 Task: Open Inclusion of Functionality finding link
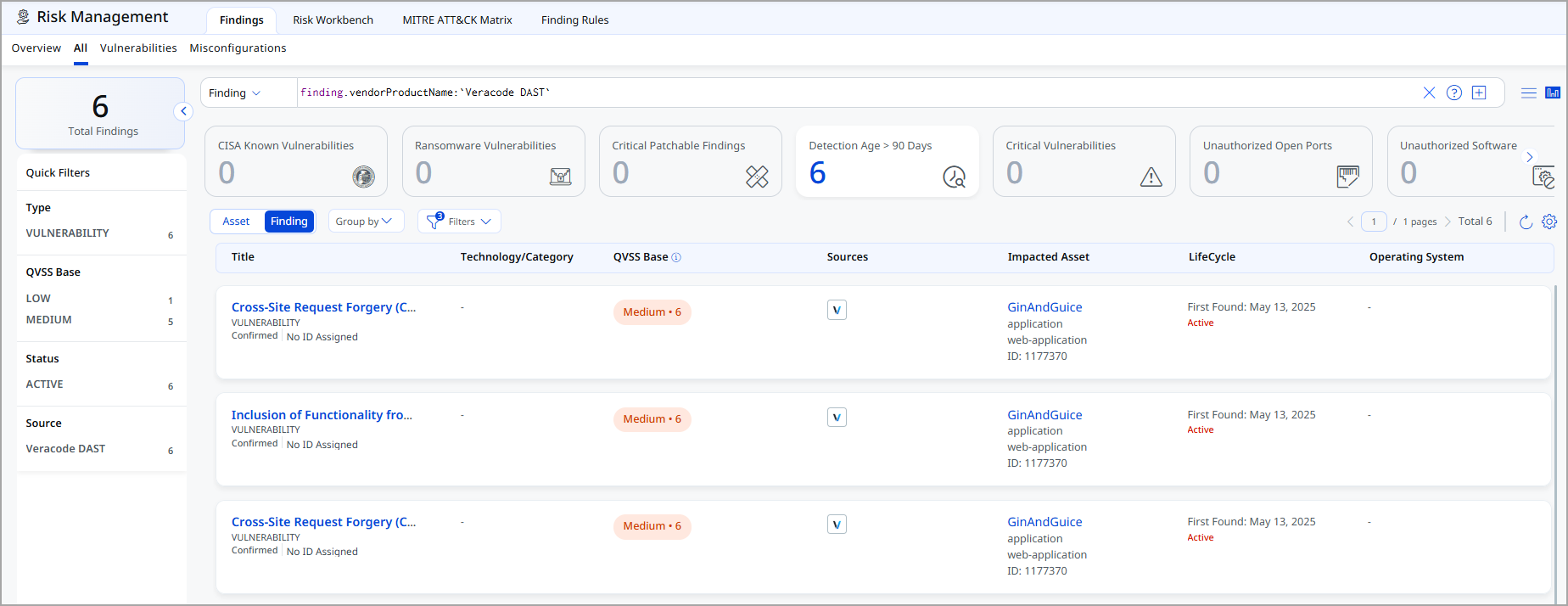tap(322, 415)
